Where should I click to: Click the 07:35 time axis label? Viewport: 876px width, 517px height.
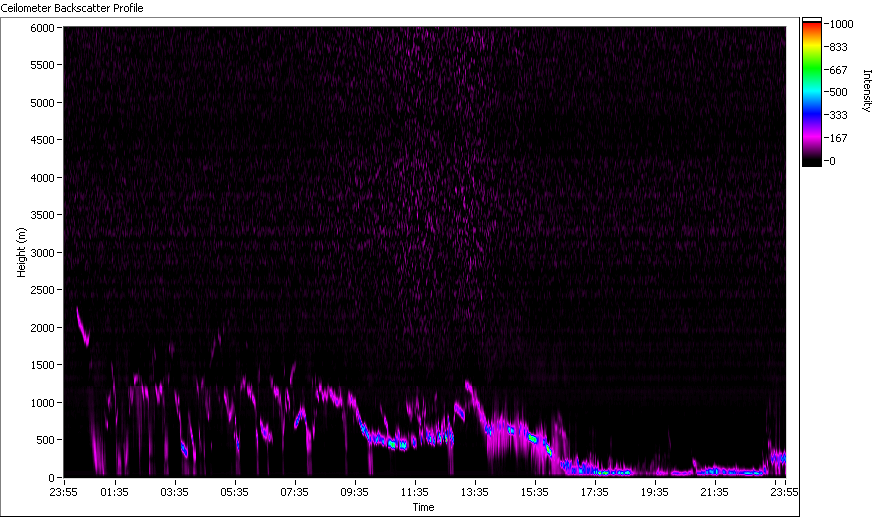(294, 492)
